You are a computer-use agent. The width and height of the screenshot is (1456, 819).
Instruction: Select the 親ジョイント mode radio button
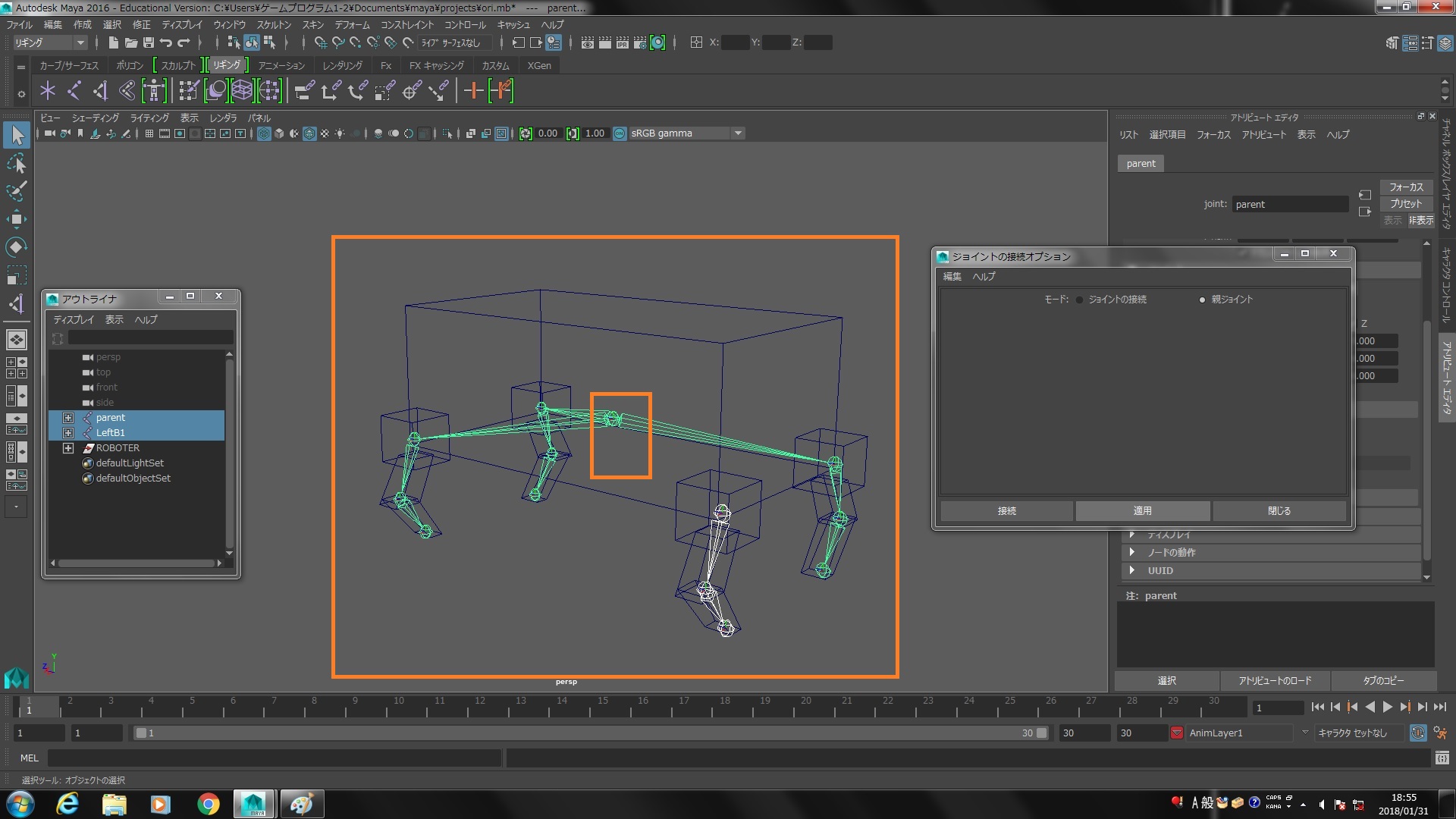(x=1202, y=300)
